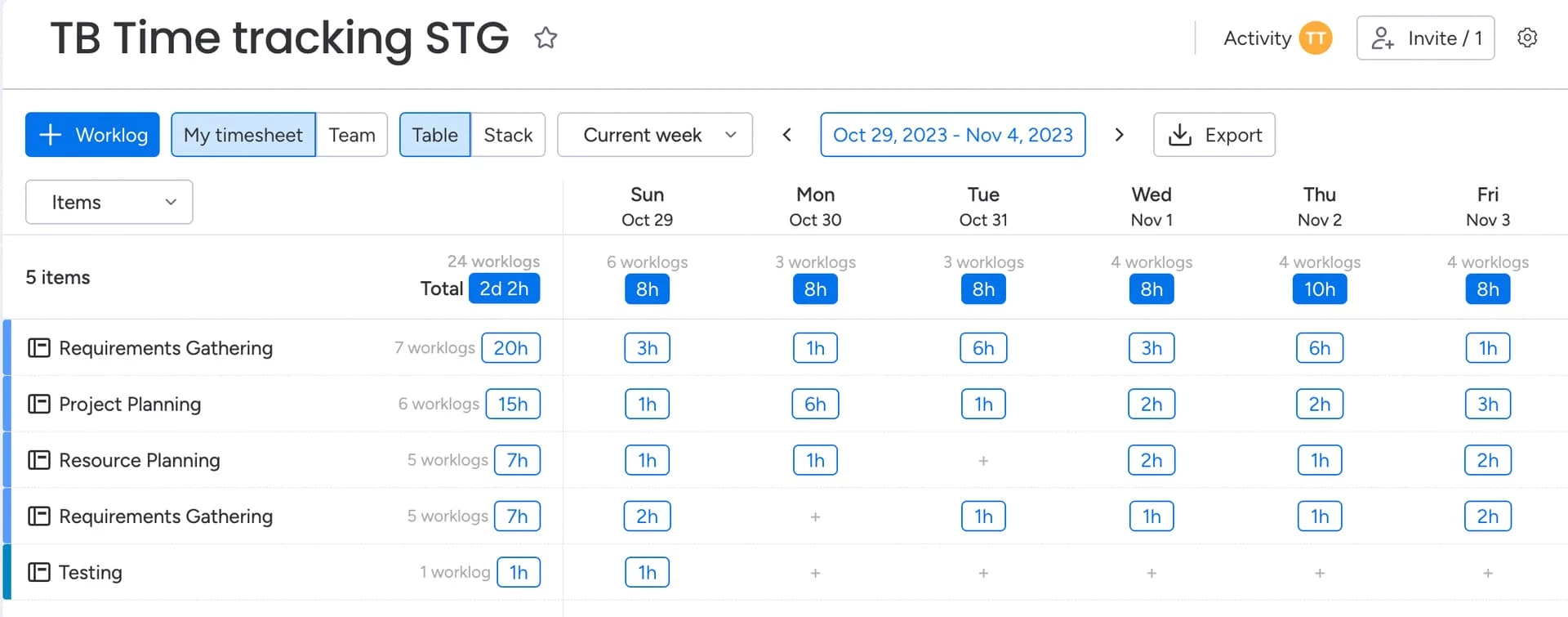Viewport: 1568px width, 617px height.
Task: Open the Invite / 1 members button
Action: [x=1426, y=38]
